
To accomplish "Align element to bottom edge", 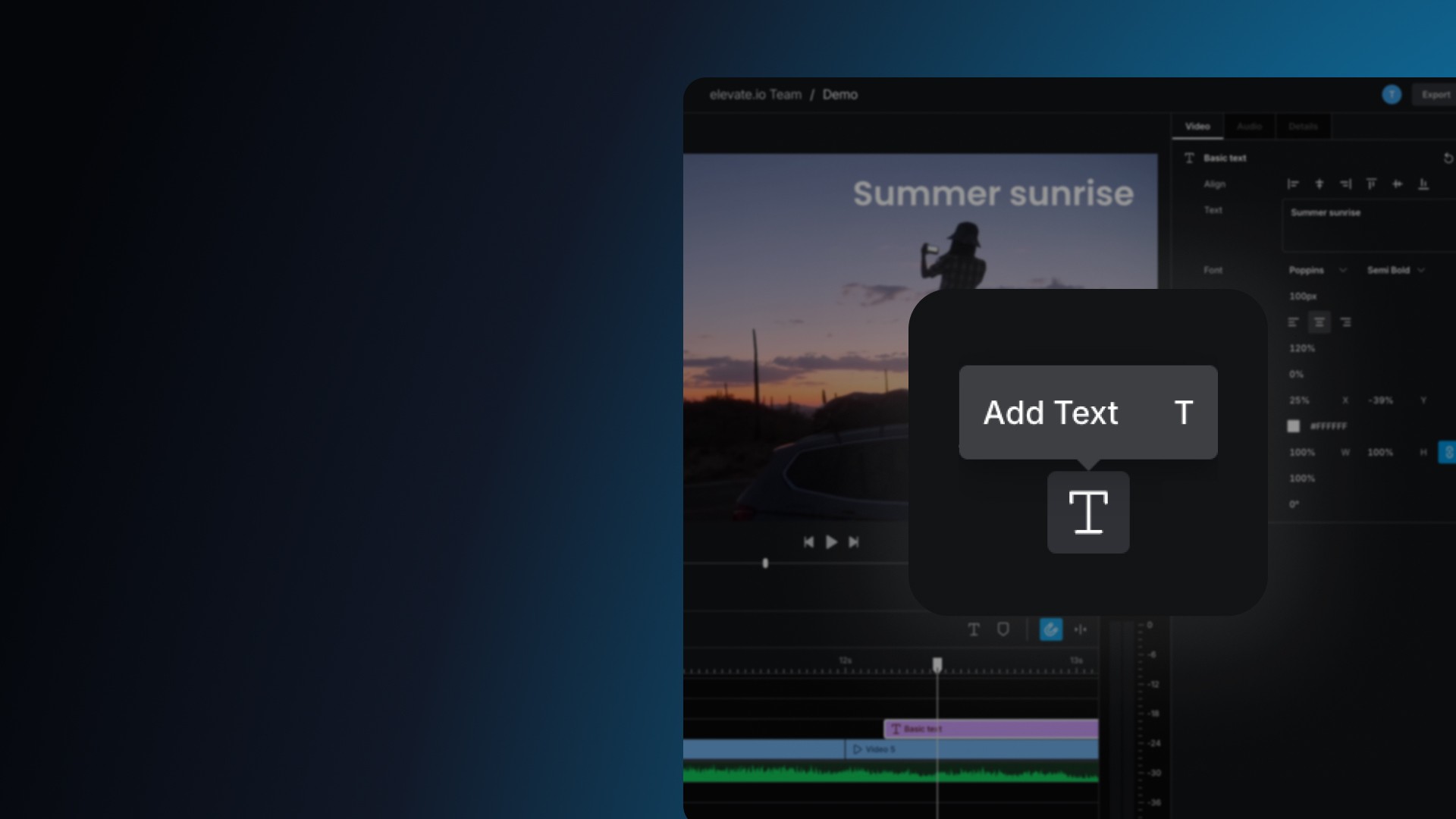I will click(x=1423, y=184).
